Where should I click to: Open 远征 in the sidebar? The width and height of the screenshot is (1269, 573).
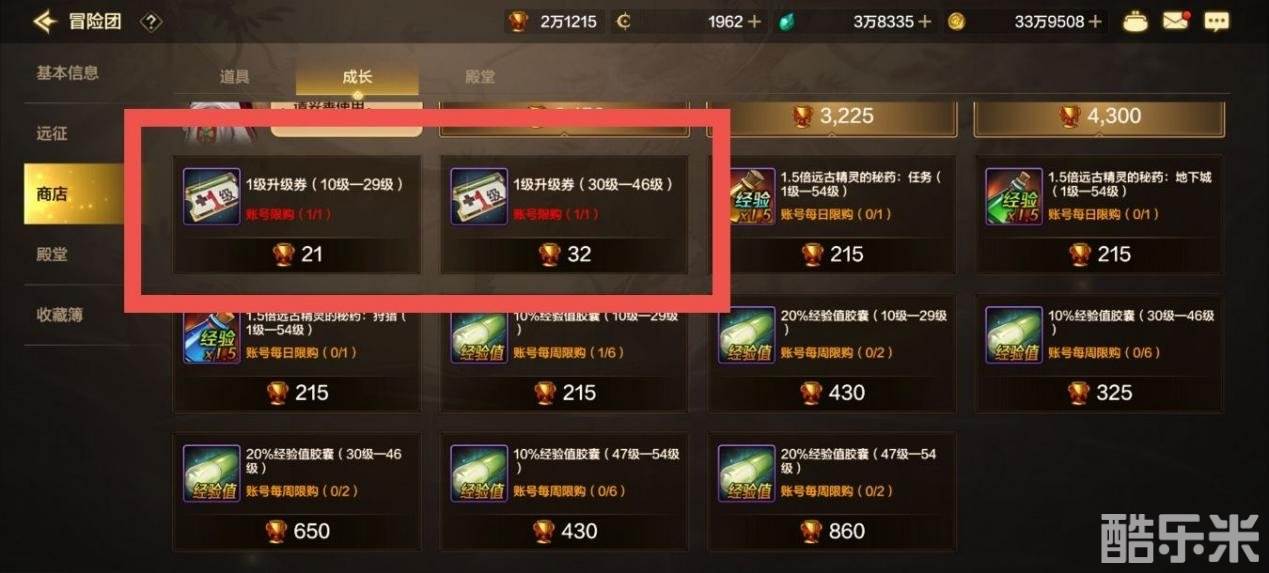pos(52,133)
